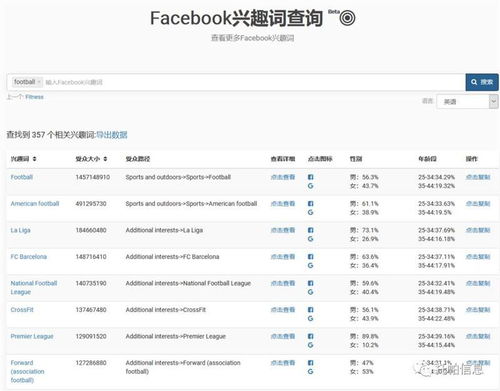
Task: View details for Premier League row
Action: (283, 336)
